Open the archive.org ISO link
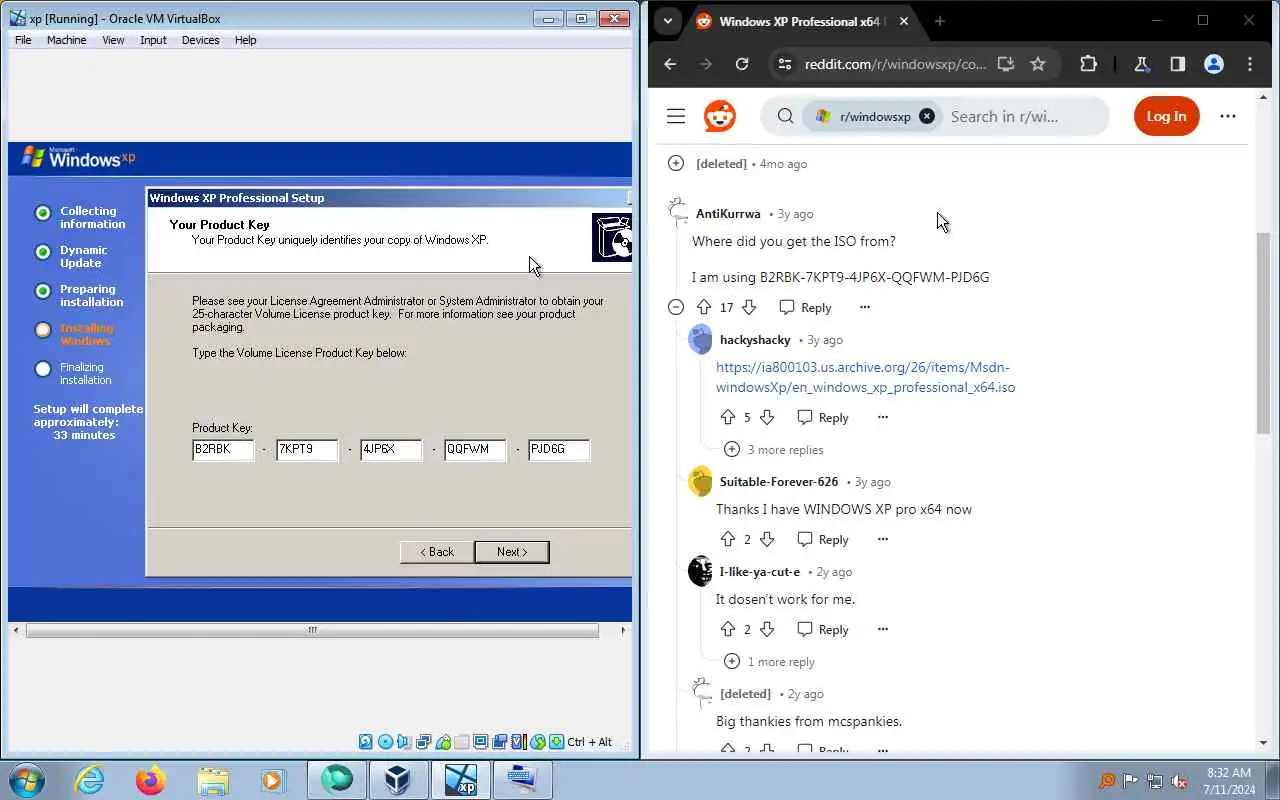The width and height of the screenshot is (1280, 800). coord(865,377)
